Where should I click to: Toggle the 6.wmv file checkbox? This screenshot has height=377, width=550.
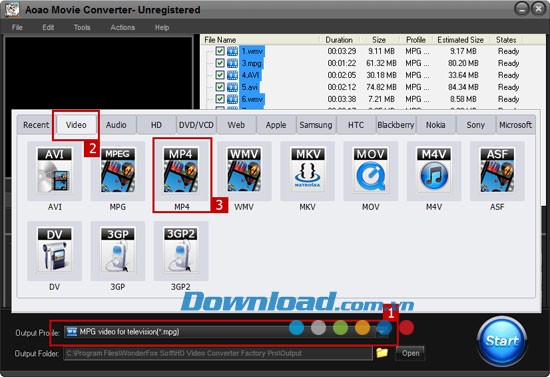tap(220, 99)
